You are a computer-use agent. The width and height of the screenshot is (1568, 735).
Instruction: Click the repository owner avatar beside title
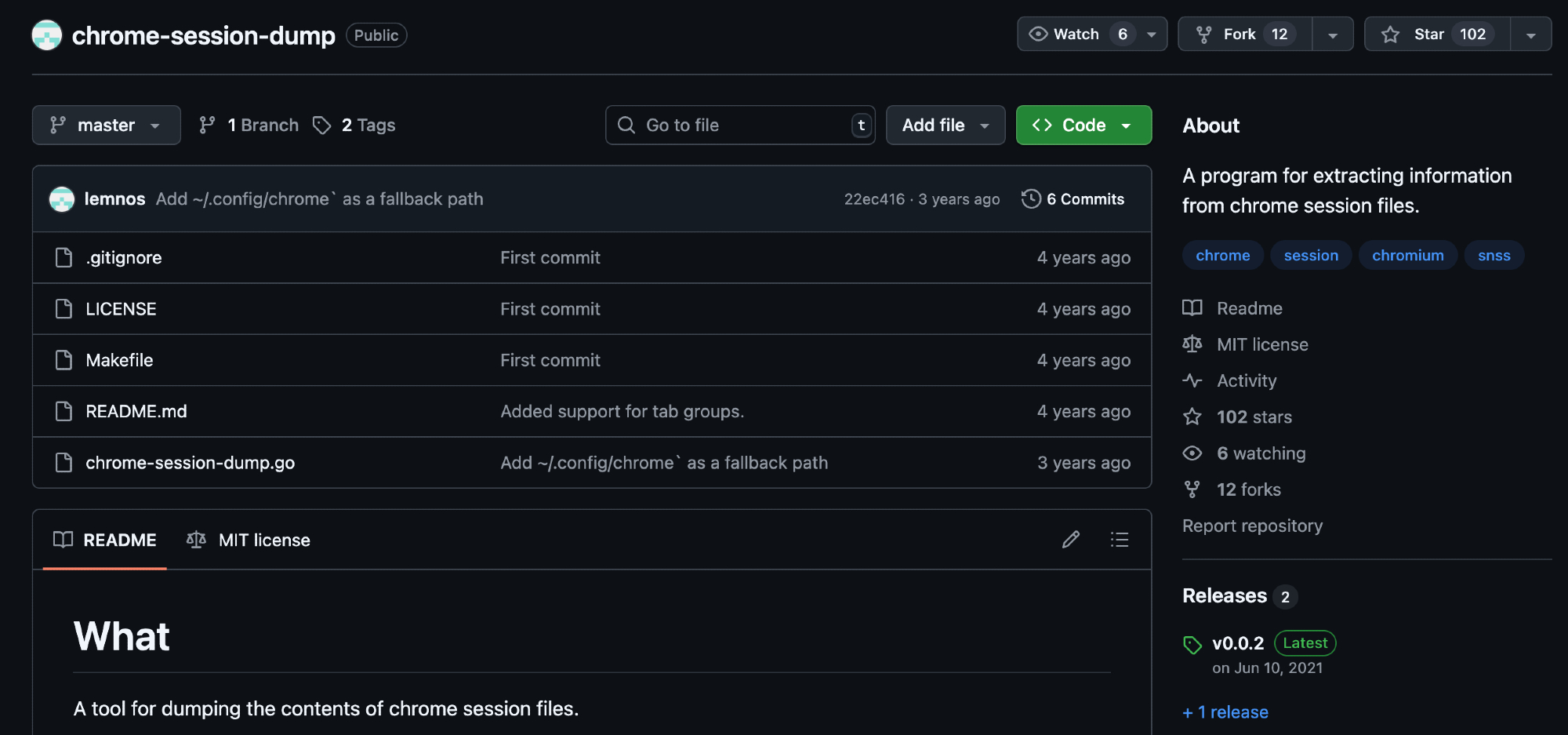[47, 35]
